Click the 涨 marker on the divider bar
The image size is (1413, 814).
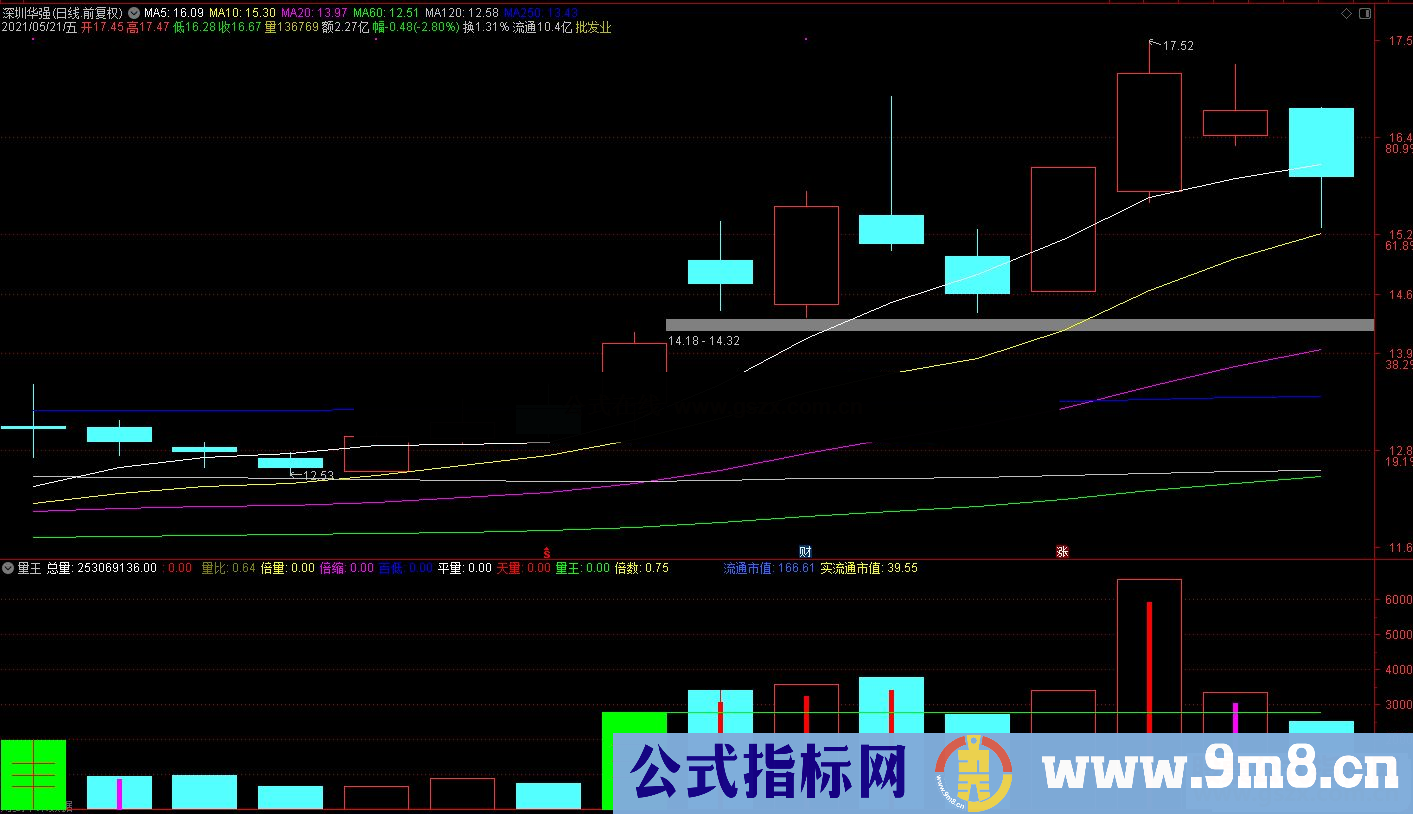tap(1062, 551)
